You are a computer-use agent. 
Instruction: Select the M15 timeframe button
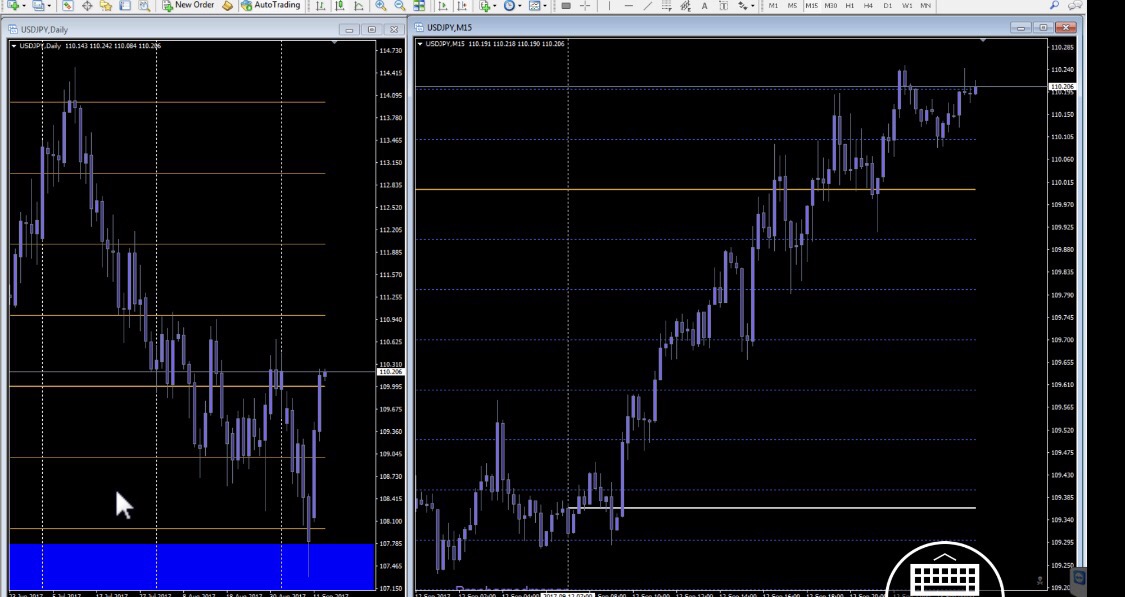[x=811, y=5]
